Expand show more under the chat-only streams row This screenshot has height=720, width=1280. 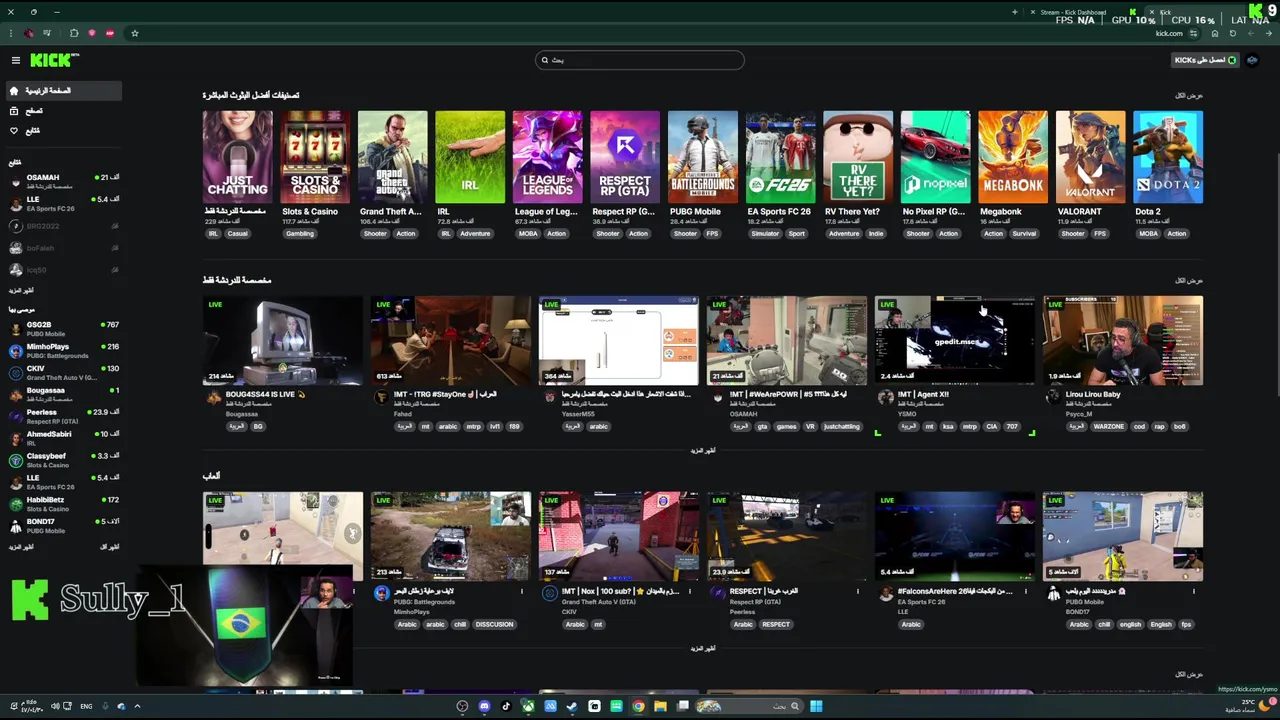pos(703,450)
